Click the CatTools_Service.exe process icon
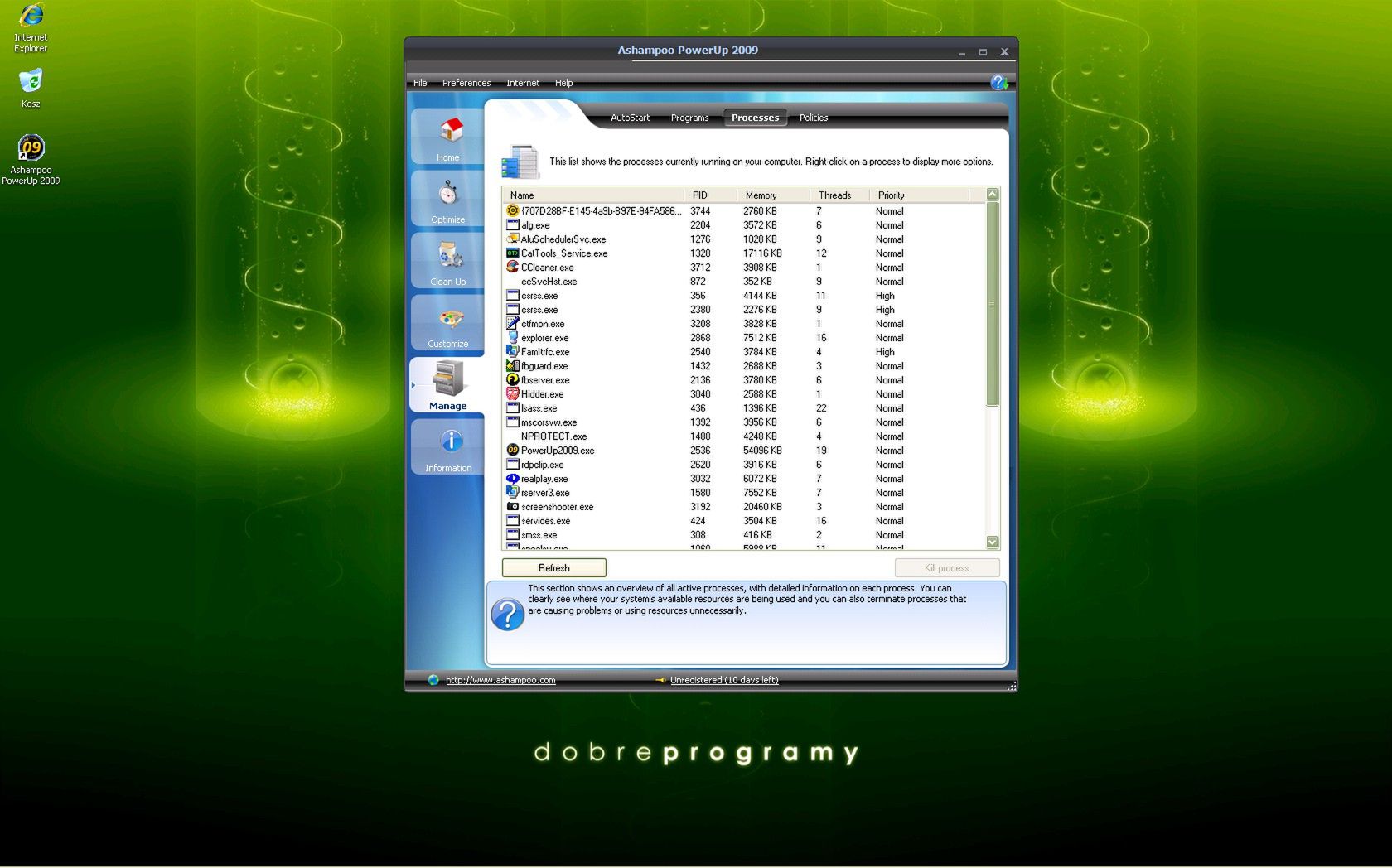 pos(513,253)
